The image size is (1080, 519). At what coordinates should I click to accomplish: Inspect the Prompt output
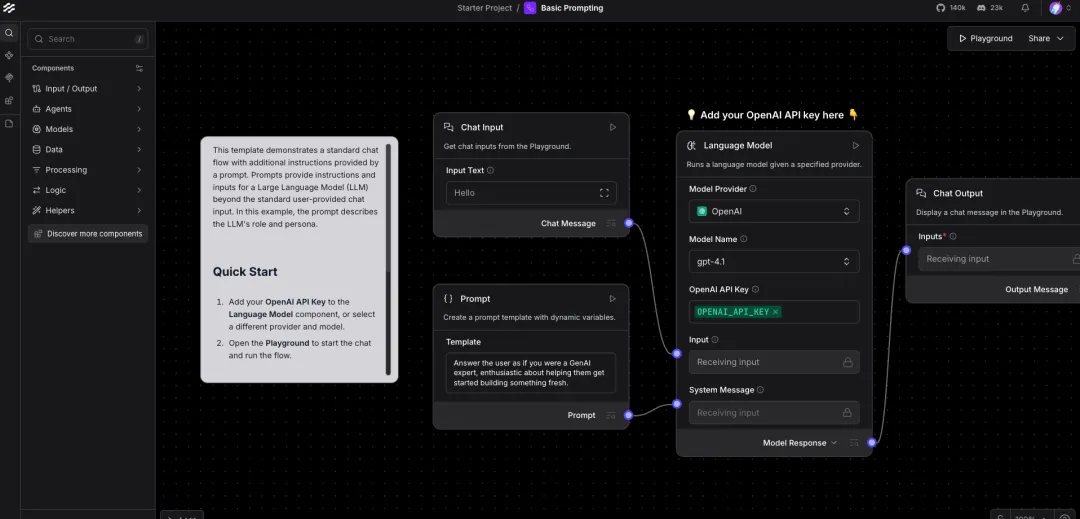610,415
